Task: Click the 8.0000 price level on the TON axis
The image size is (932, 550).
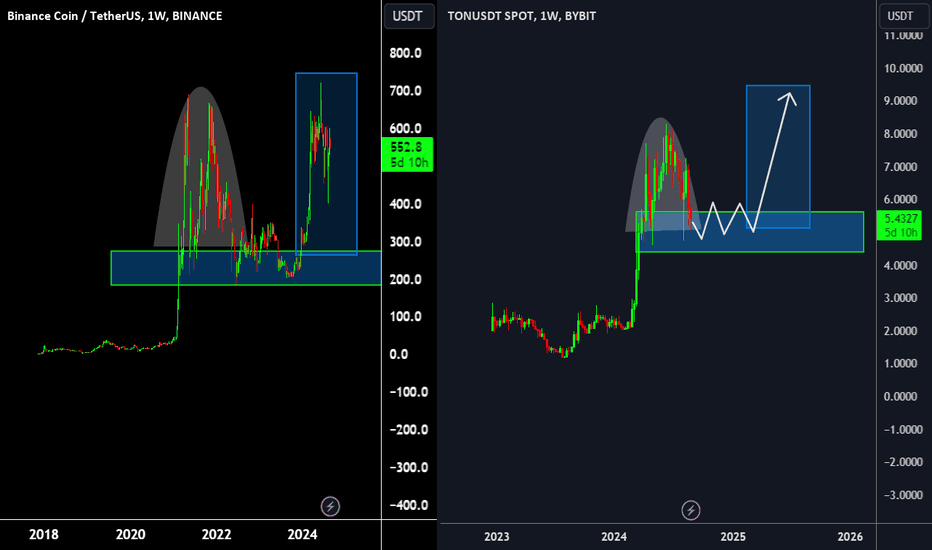Action: (x=900, y=134)
